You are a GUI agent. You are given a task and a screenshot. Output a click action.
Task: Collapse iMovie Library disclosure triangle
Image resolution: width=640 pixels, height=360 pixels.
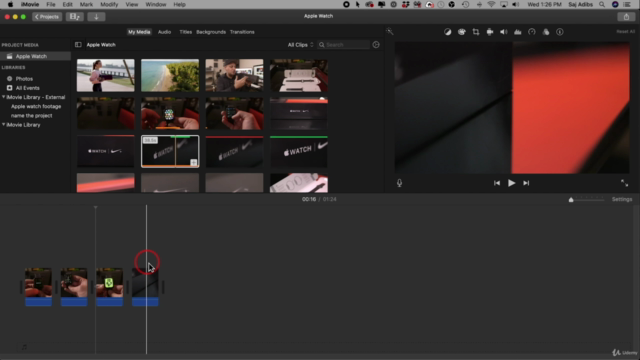point(4,125)
